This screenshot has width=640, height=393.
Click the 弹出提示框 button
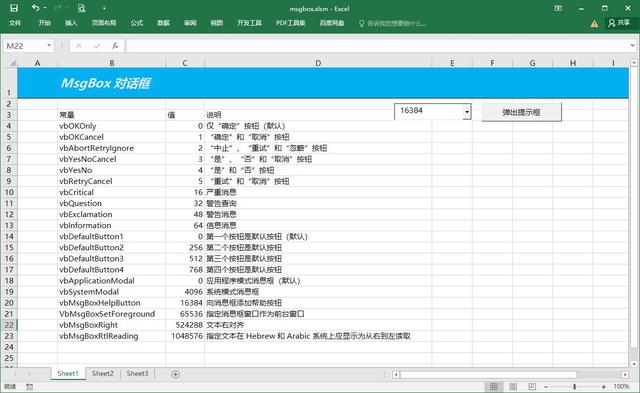(x=521, y=112)
